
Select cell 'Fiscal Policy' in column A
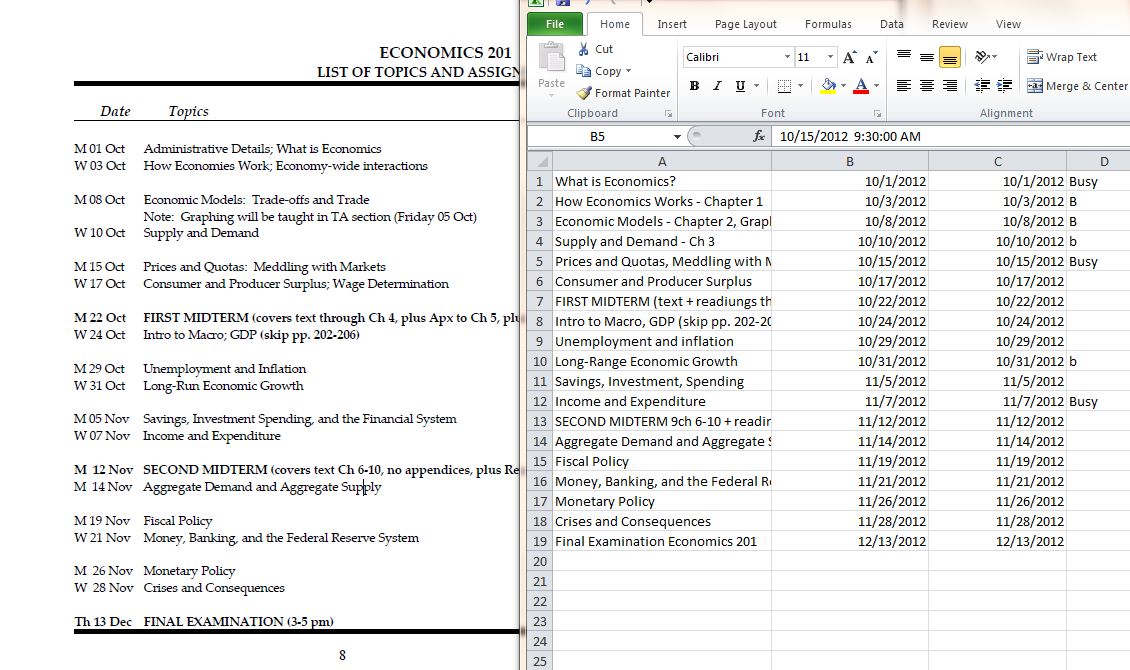(662, 461)
